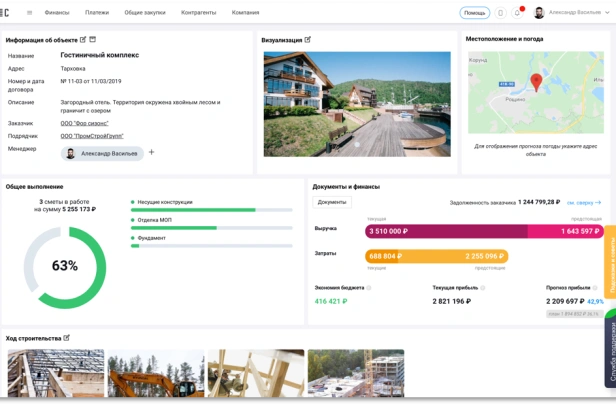
Task: Click the Несущие конструкции progress bar
Action: 211,210
